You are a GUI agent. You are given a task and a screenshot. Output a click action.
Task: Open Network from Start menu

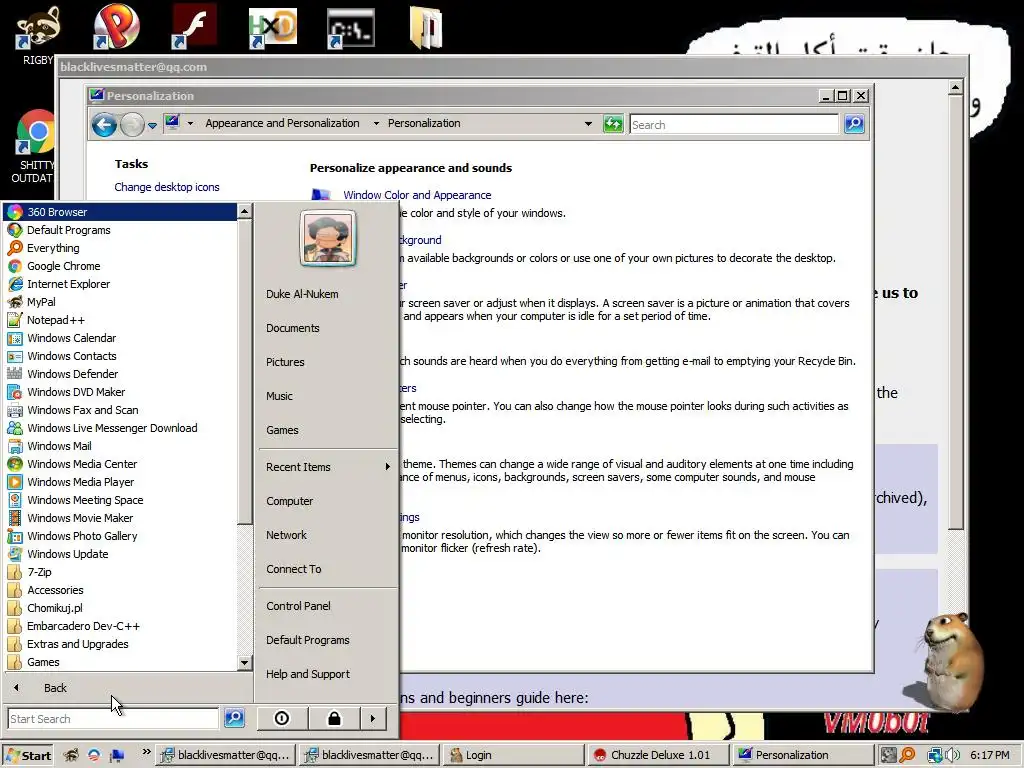tap(287, 535)
